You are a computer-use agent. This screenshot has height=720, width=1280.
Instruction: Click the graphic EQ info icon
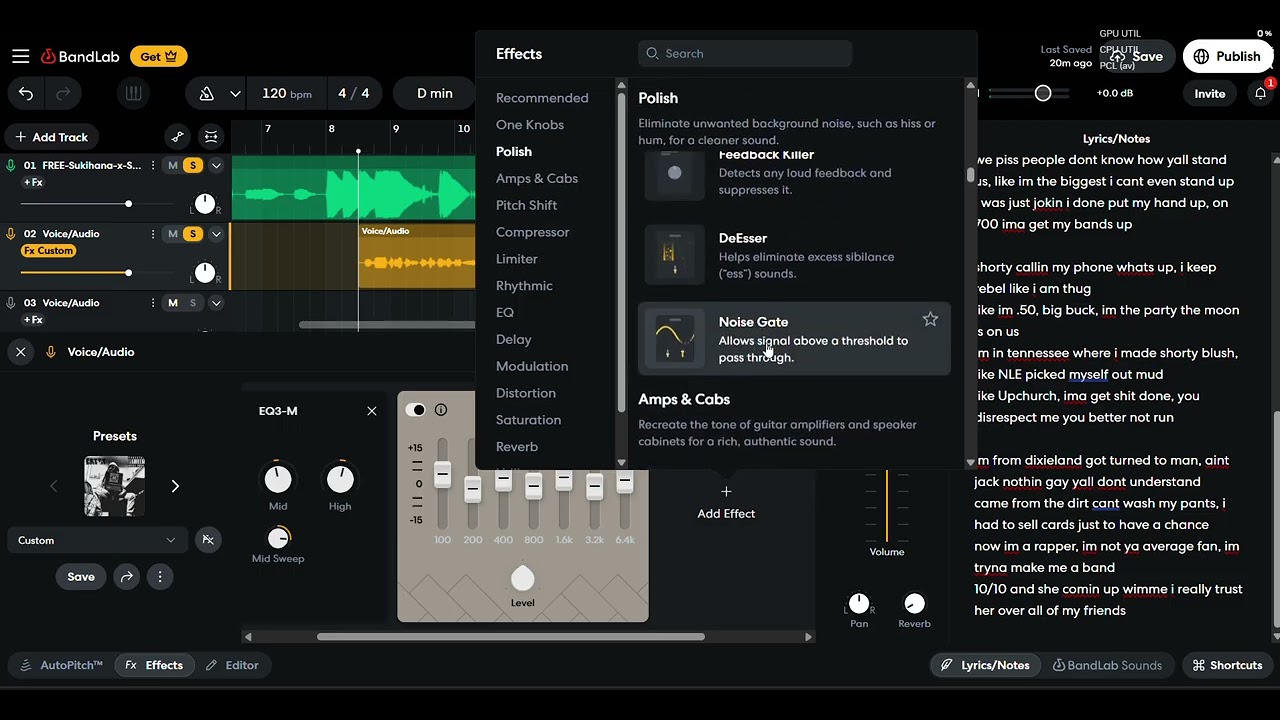[x=441, y=410]
